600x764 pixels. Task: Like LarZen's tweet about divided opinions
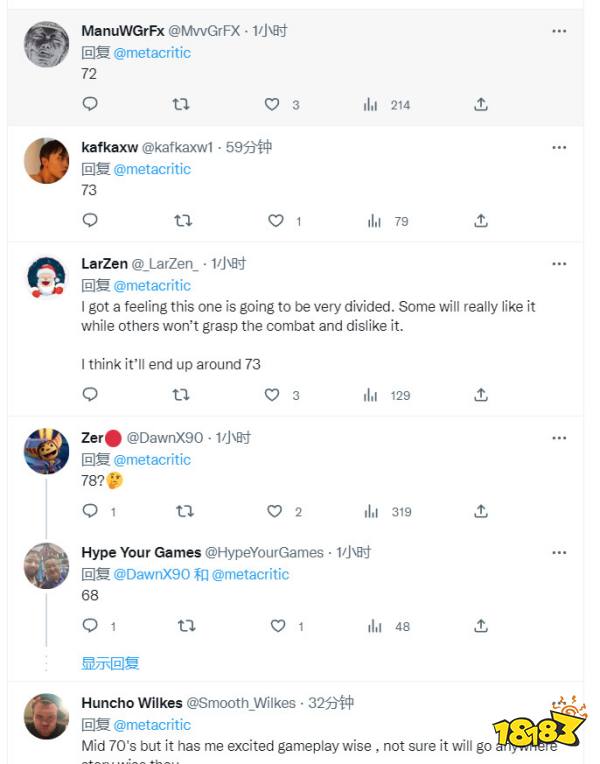click(x=272, y=395)
